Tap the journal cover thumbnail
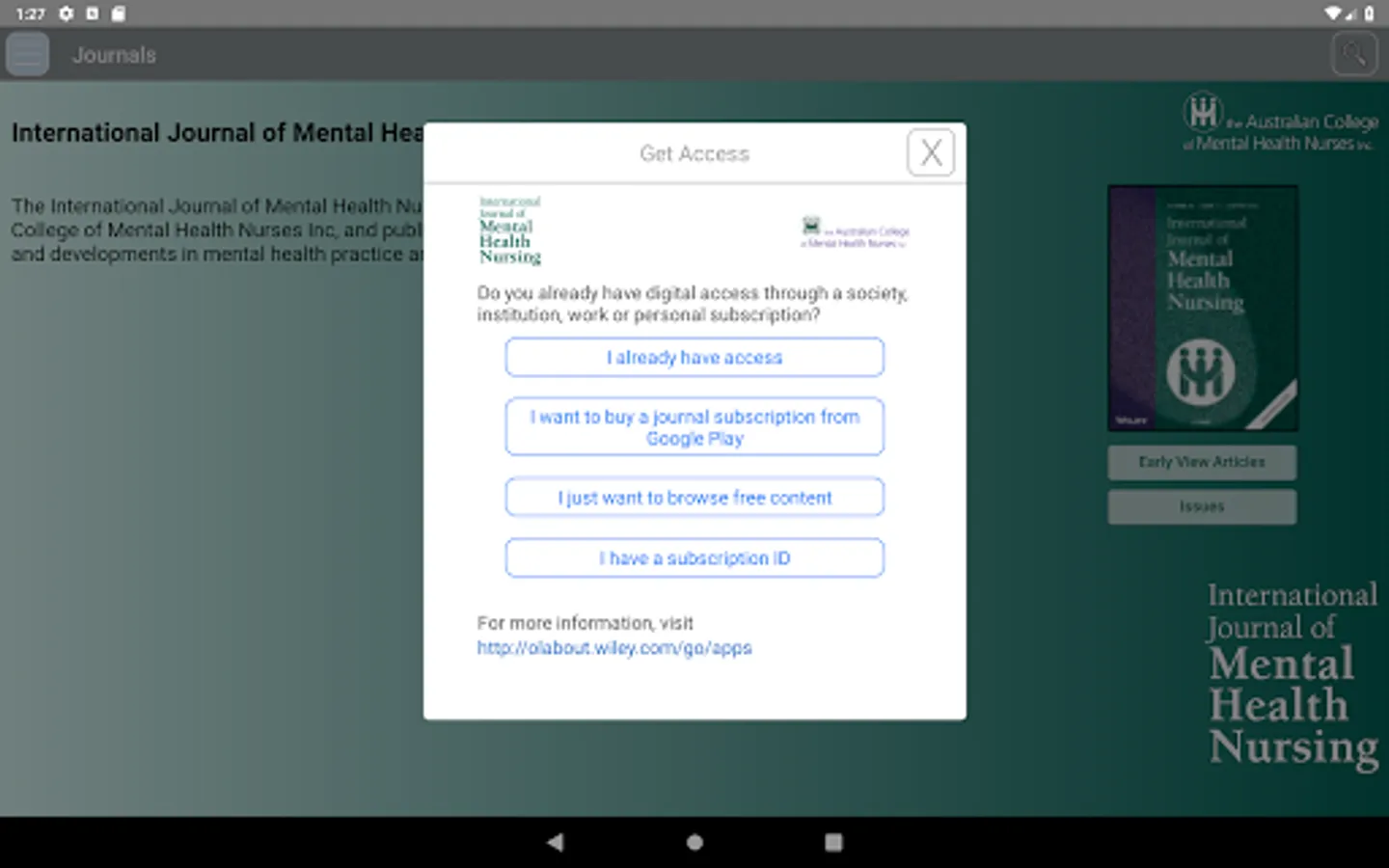 coord(1203,308)
